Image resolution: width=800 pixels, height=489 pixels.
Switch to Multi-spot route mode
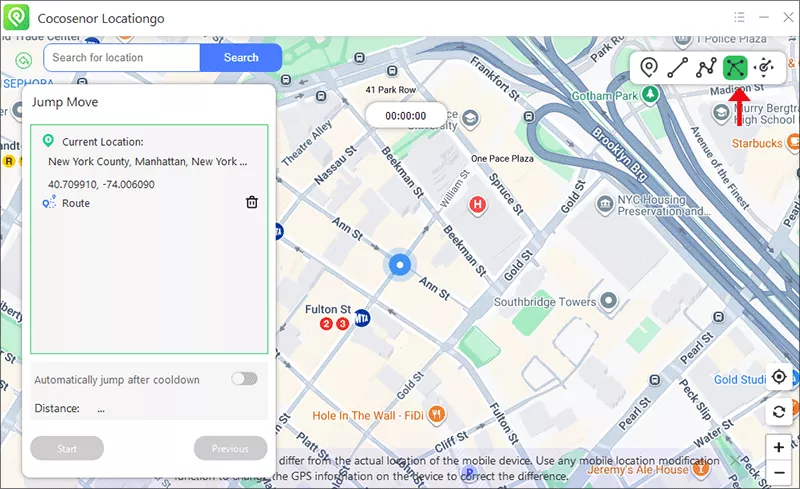[706, 68]
